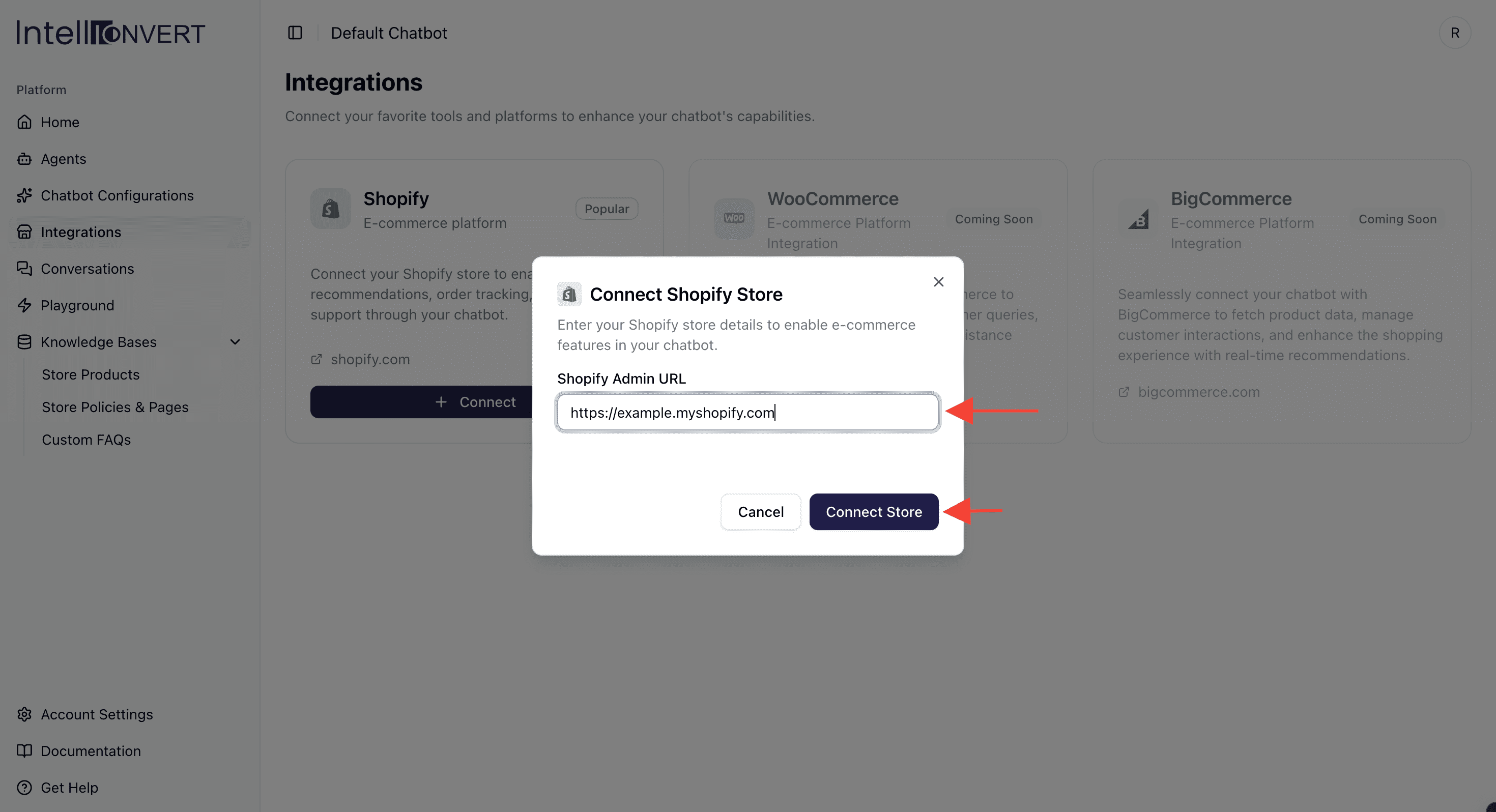Open the Get Help question icon

[24, 787]
